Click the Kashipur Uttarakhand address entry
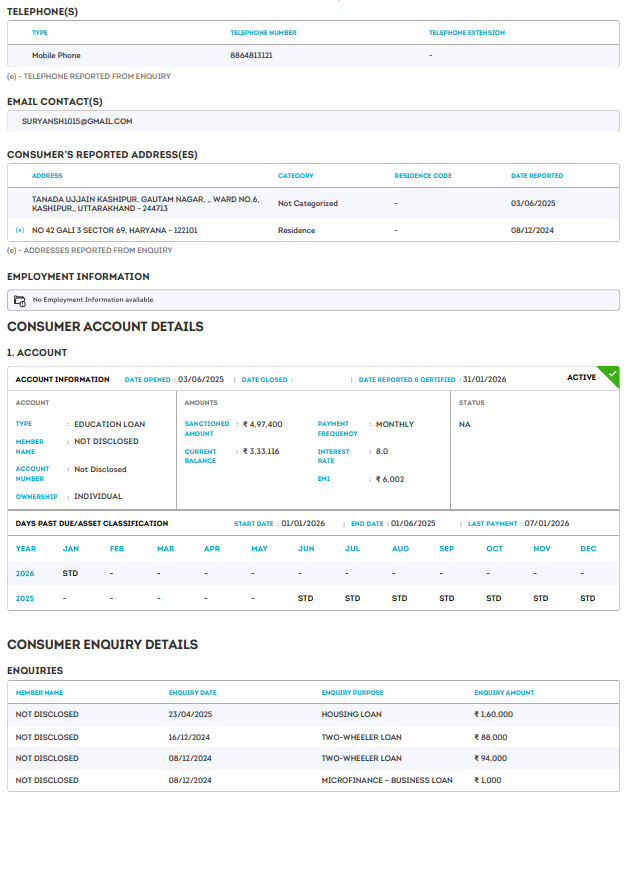 (145, 203)
